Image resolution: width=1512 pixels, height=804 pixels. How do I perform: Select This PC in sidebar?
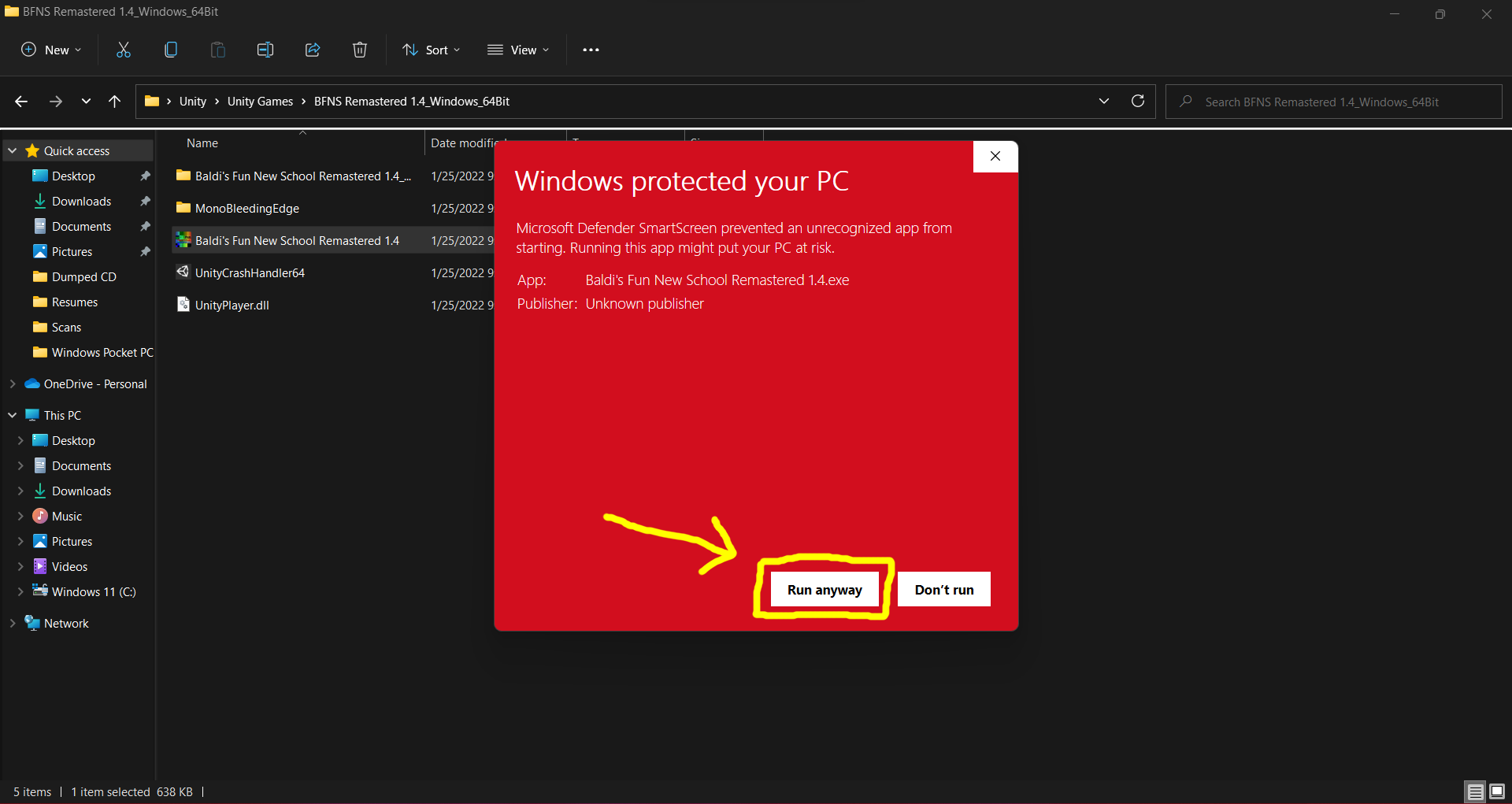pos(62,415)
